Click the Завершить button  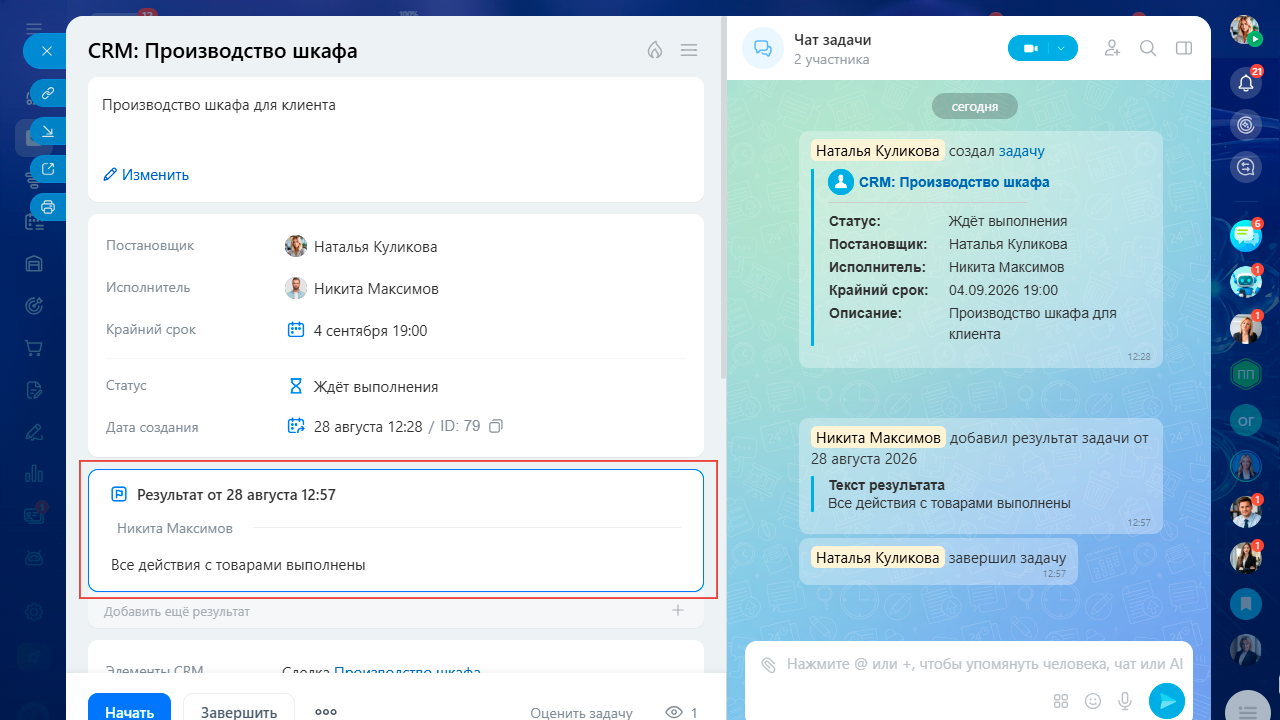(x=239, y=707)
